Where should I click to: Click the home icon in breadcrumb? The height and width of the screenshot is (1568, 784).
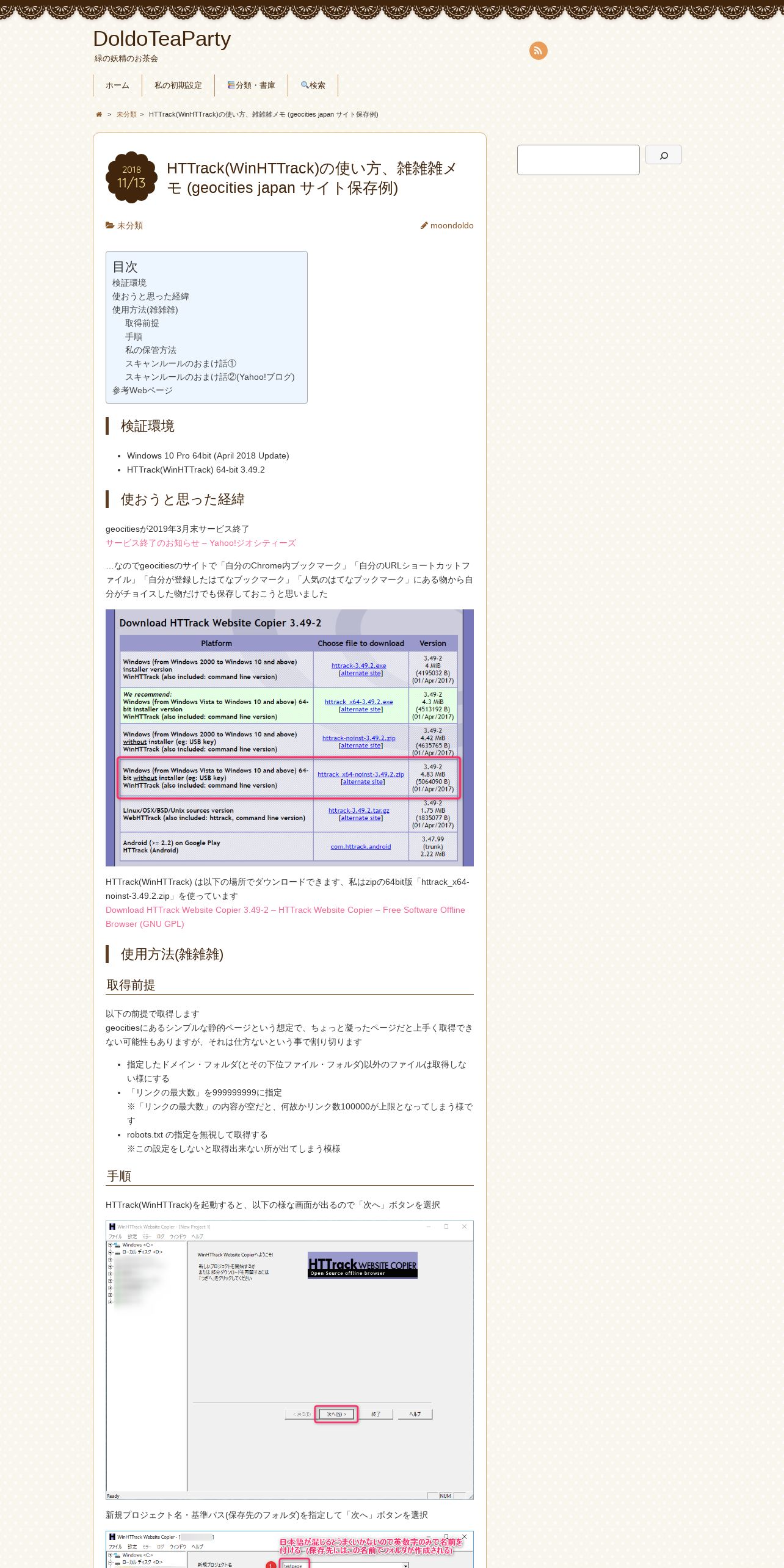[99, 114]
